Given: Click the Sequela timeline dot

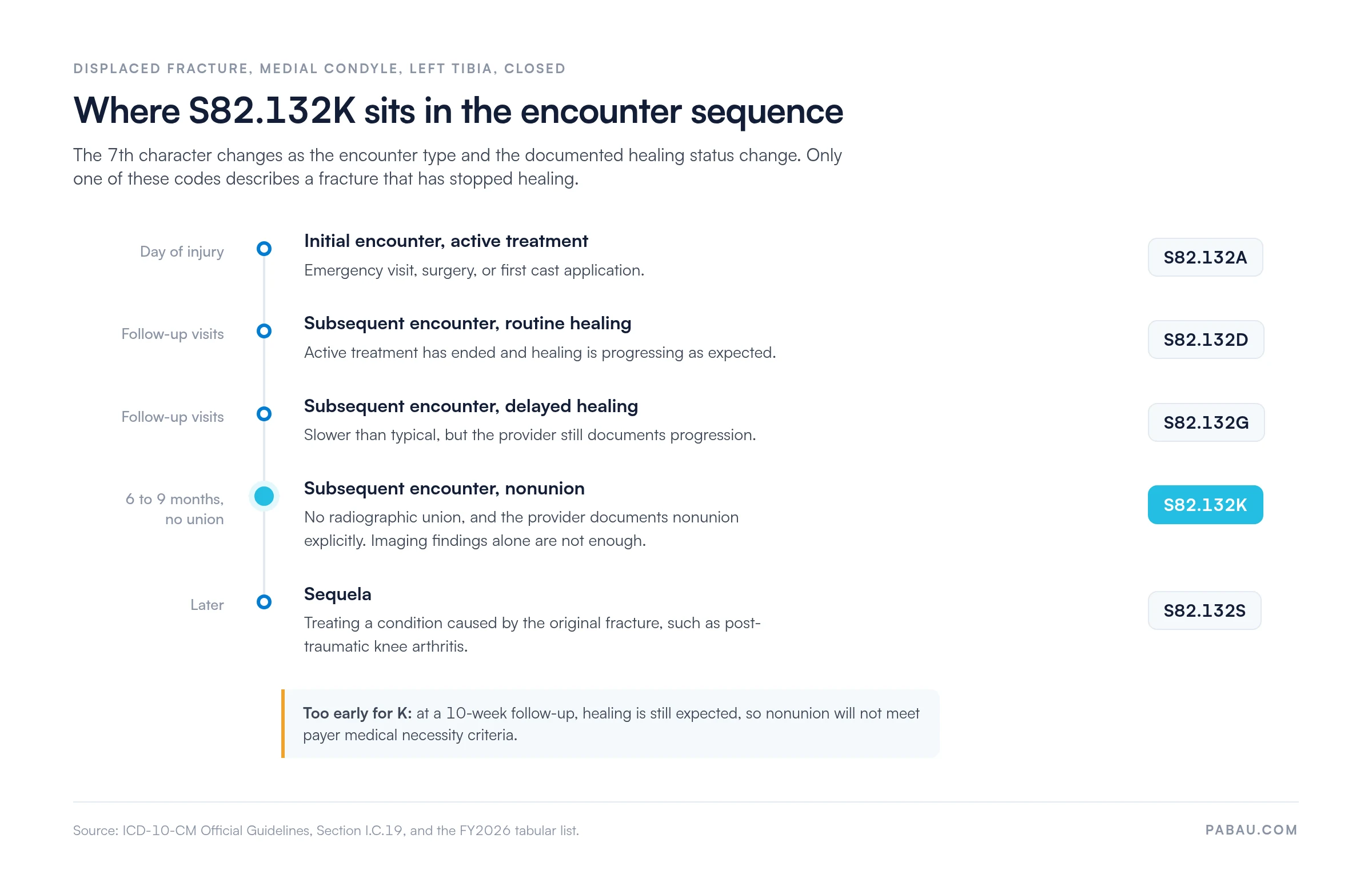Looking at the screenshot, I should 264,602.
